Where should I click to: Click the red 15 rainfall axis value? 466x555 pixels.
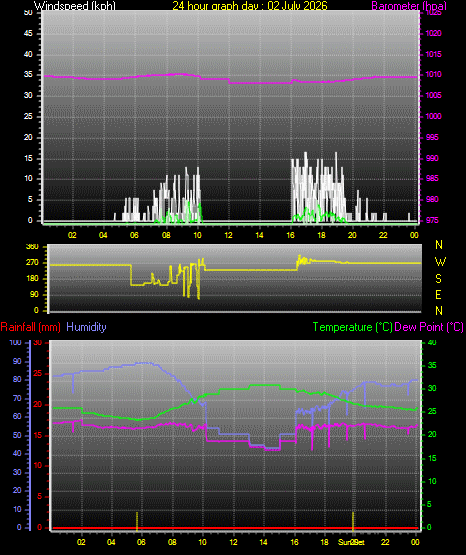coord(38,435)
